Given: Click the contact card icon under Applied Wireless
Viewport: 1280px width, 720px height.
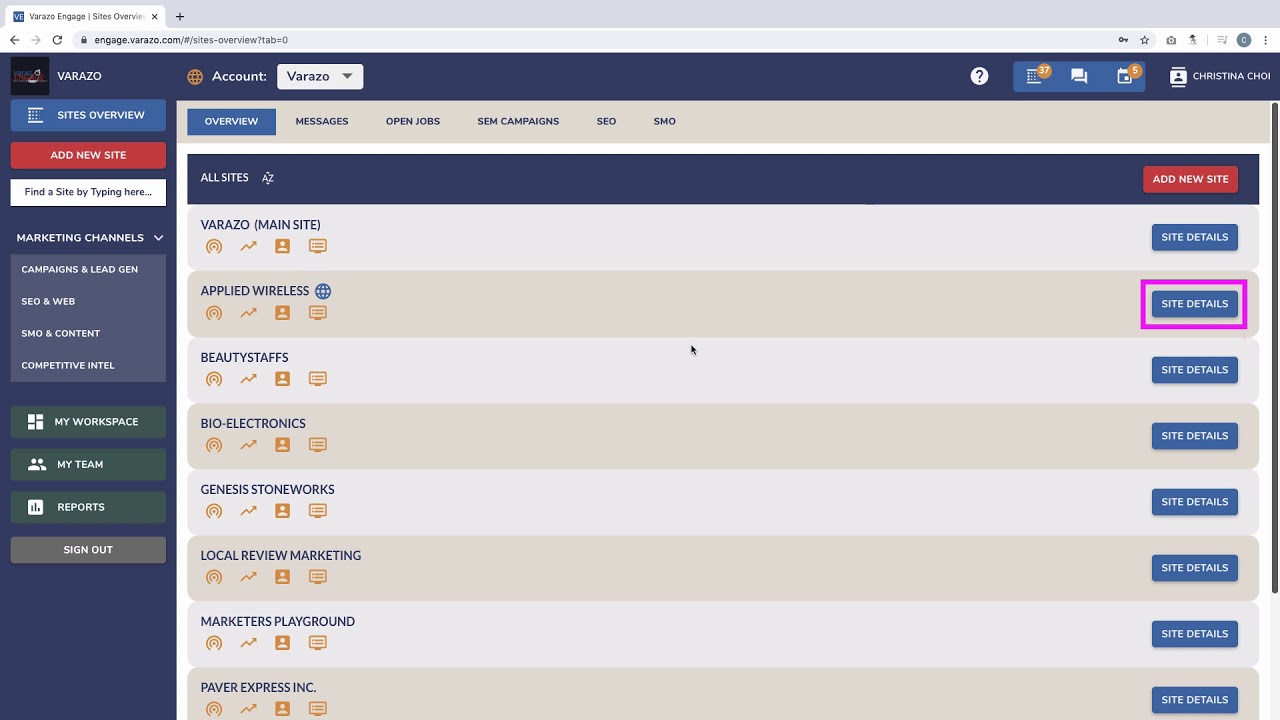Looking at the screenshot, I should coord(283,312).
